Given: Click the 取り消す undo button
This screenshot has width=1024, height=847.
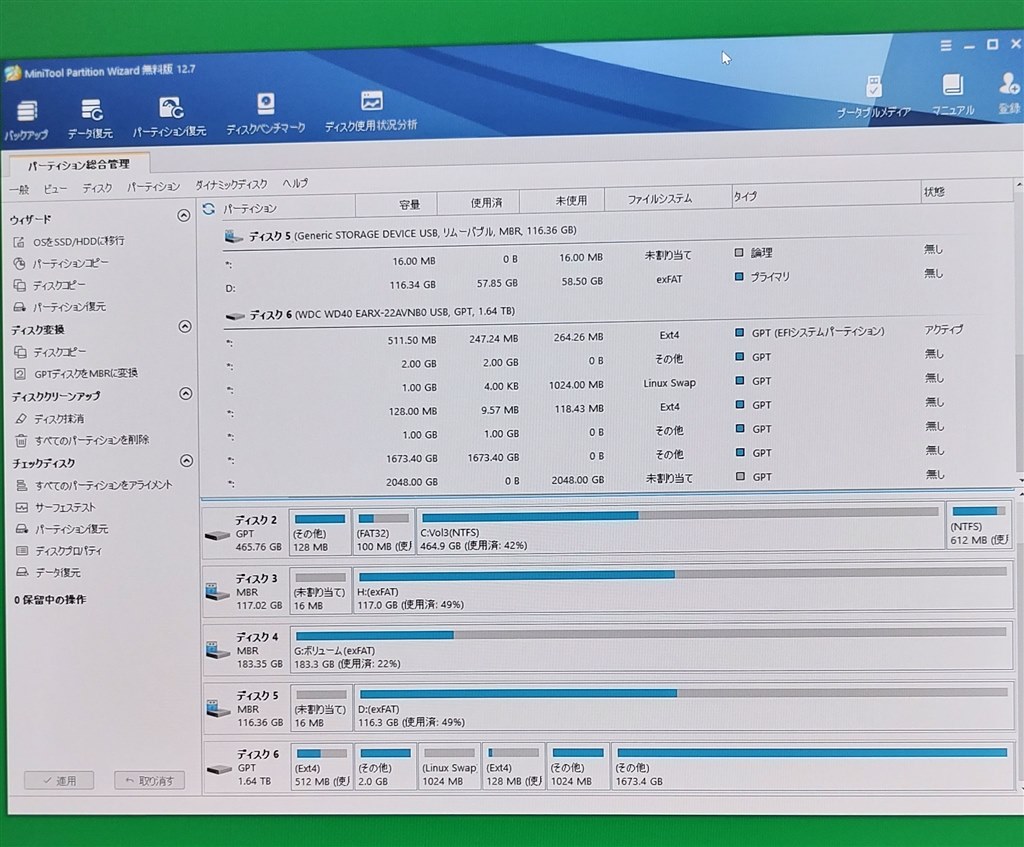Looking at the screenshot, I should coord(150,780).
